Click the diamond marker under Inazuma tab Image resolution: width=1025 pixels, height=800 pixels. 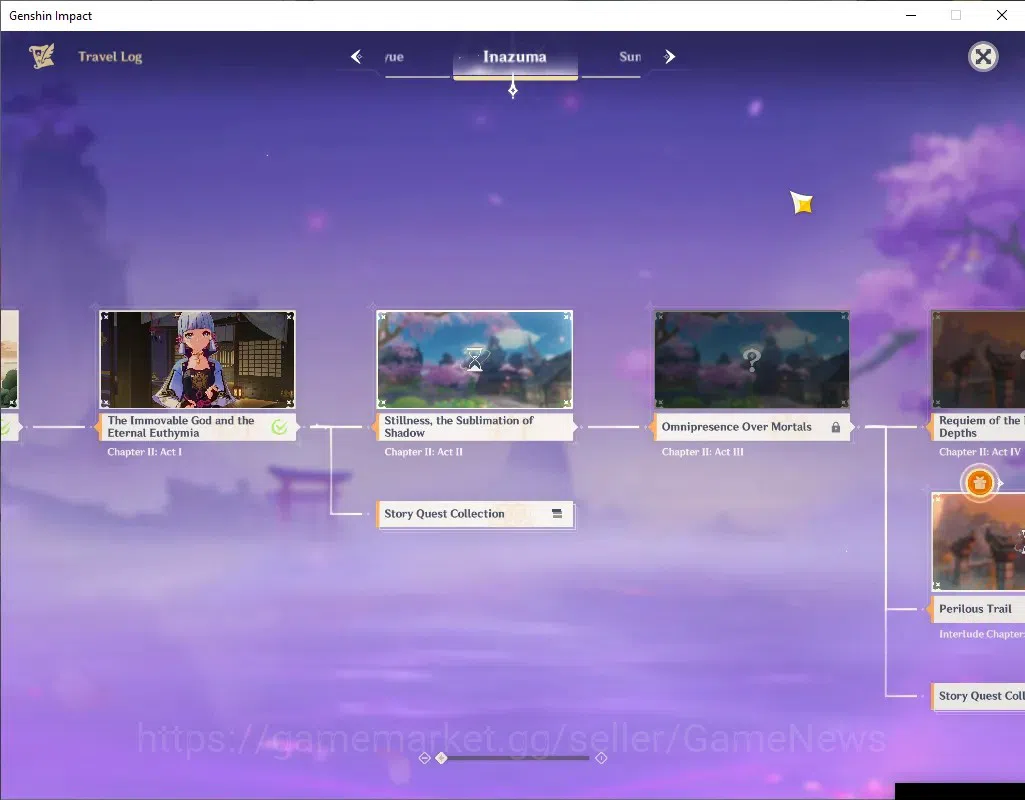[x=513, y=90]
